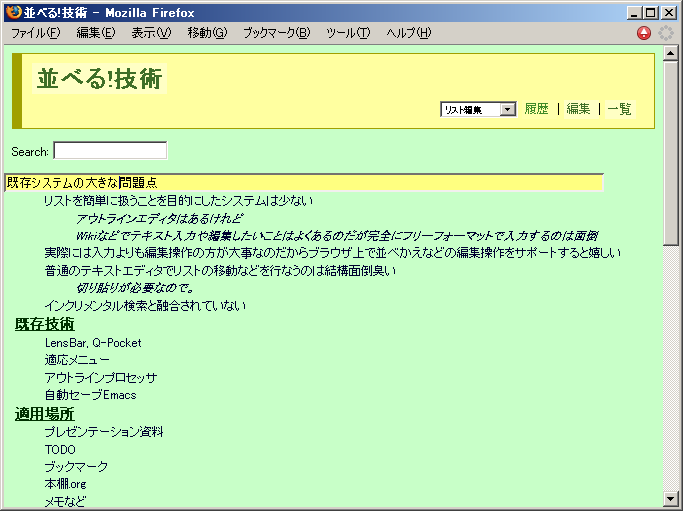Screen dimensions: 683x511
Task: Select the item LensBar, Q-Pocket
Action: (x=93, y=343)
